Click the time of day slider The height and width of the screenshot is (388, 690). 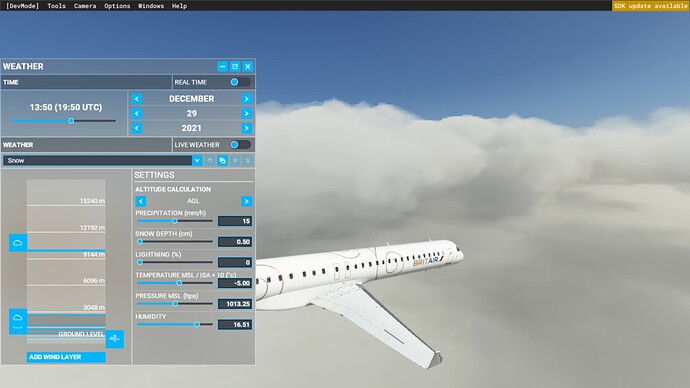(64, 121)
